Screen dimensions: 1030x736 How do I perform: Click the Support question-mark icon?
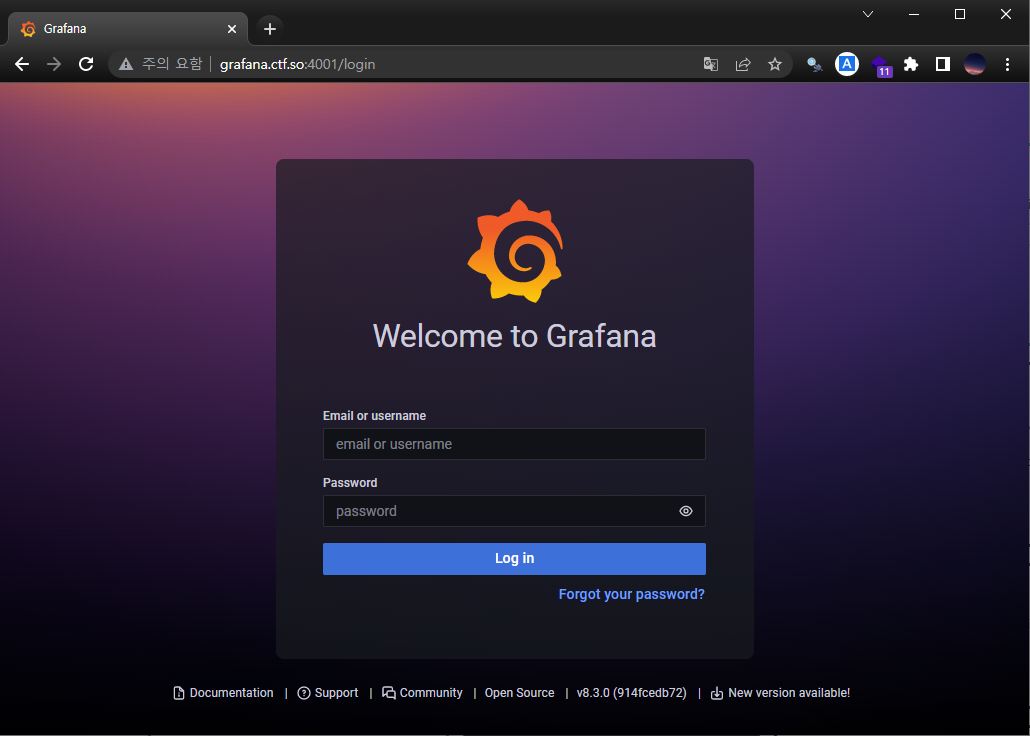(303, 693)
